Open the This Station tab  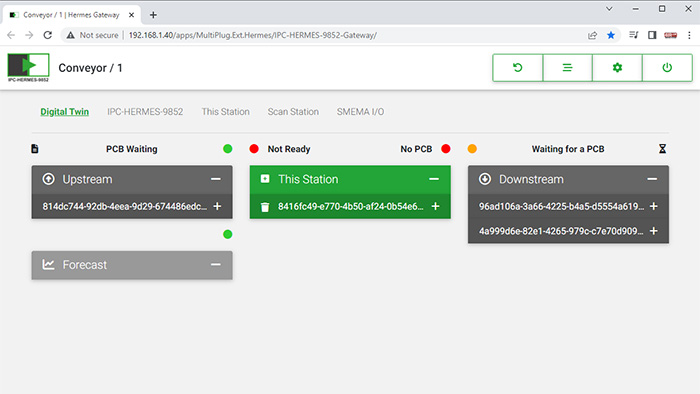coord(225,112)
